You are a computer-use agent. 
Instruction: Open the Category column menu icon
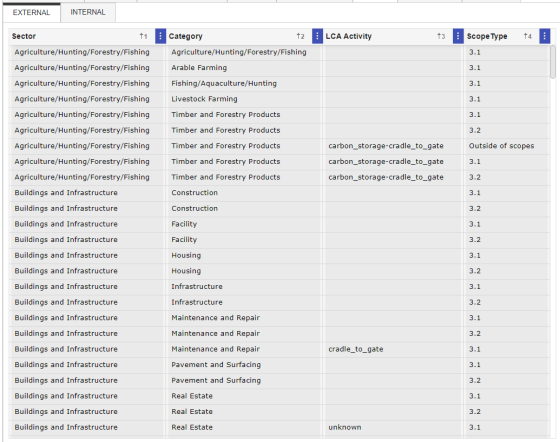pos(317,36)
